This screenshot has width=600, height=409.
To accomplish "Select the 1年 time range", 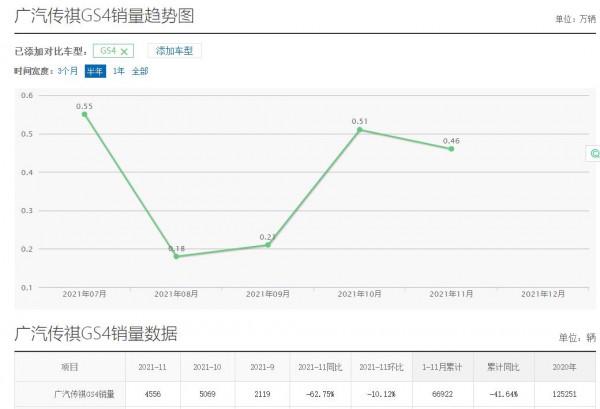I will pyautogui.click(x=119, y=71).
